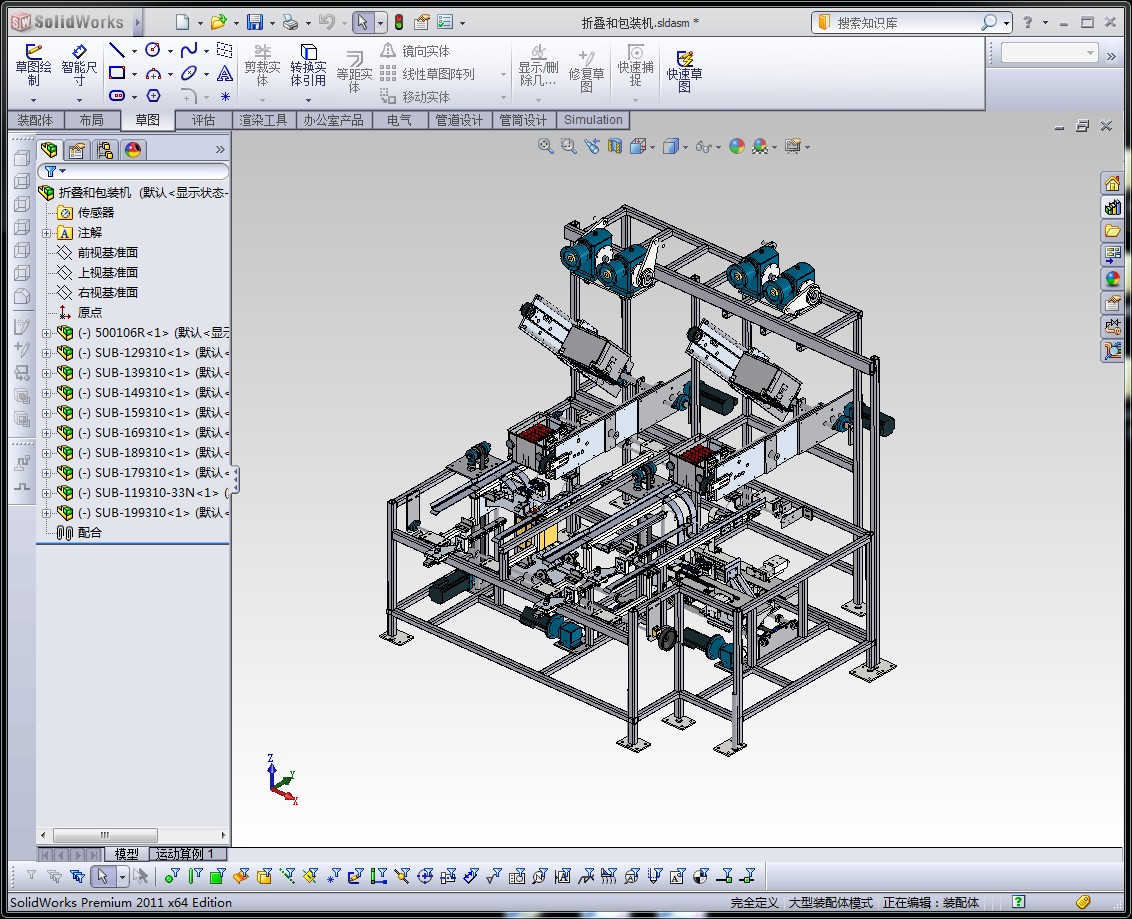Switch to the 评估 tab
Viewport: 1132px width, 919px height.
[203, 120]
